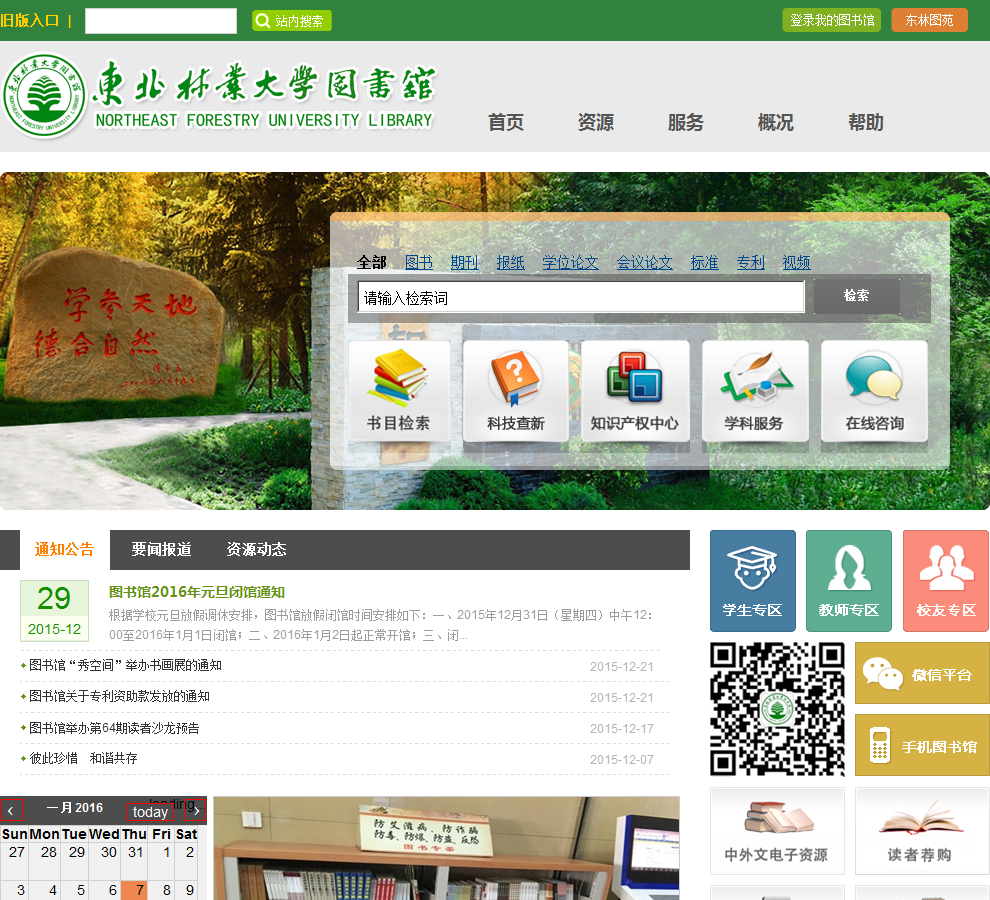990x900 pixels.
Task: Click the 2015-12-17 date text
Action: tap(622, 728)
